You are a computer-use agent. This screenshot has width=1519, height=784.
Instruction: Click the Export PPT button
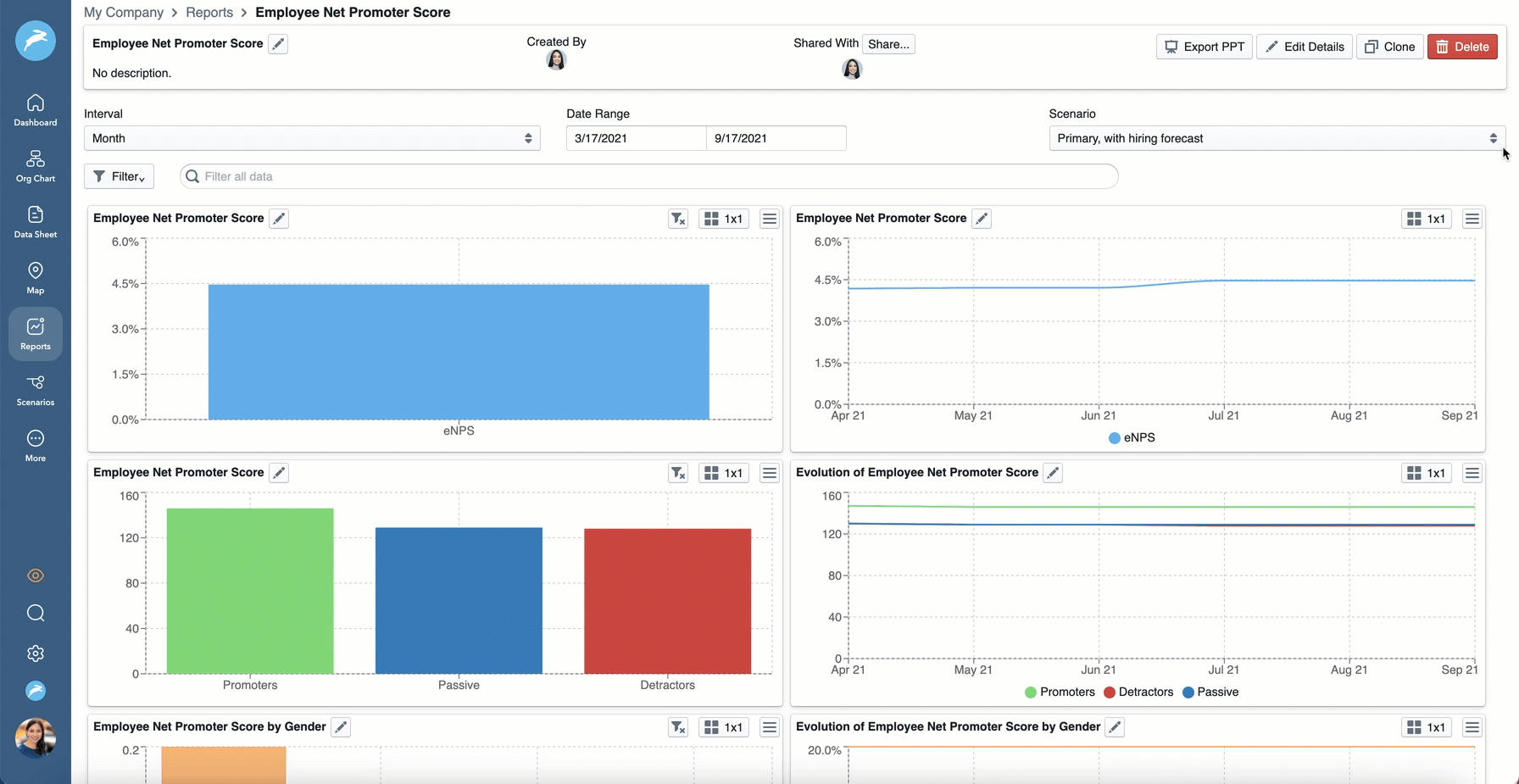point(1204,47)
